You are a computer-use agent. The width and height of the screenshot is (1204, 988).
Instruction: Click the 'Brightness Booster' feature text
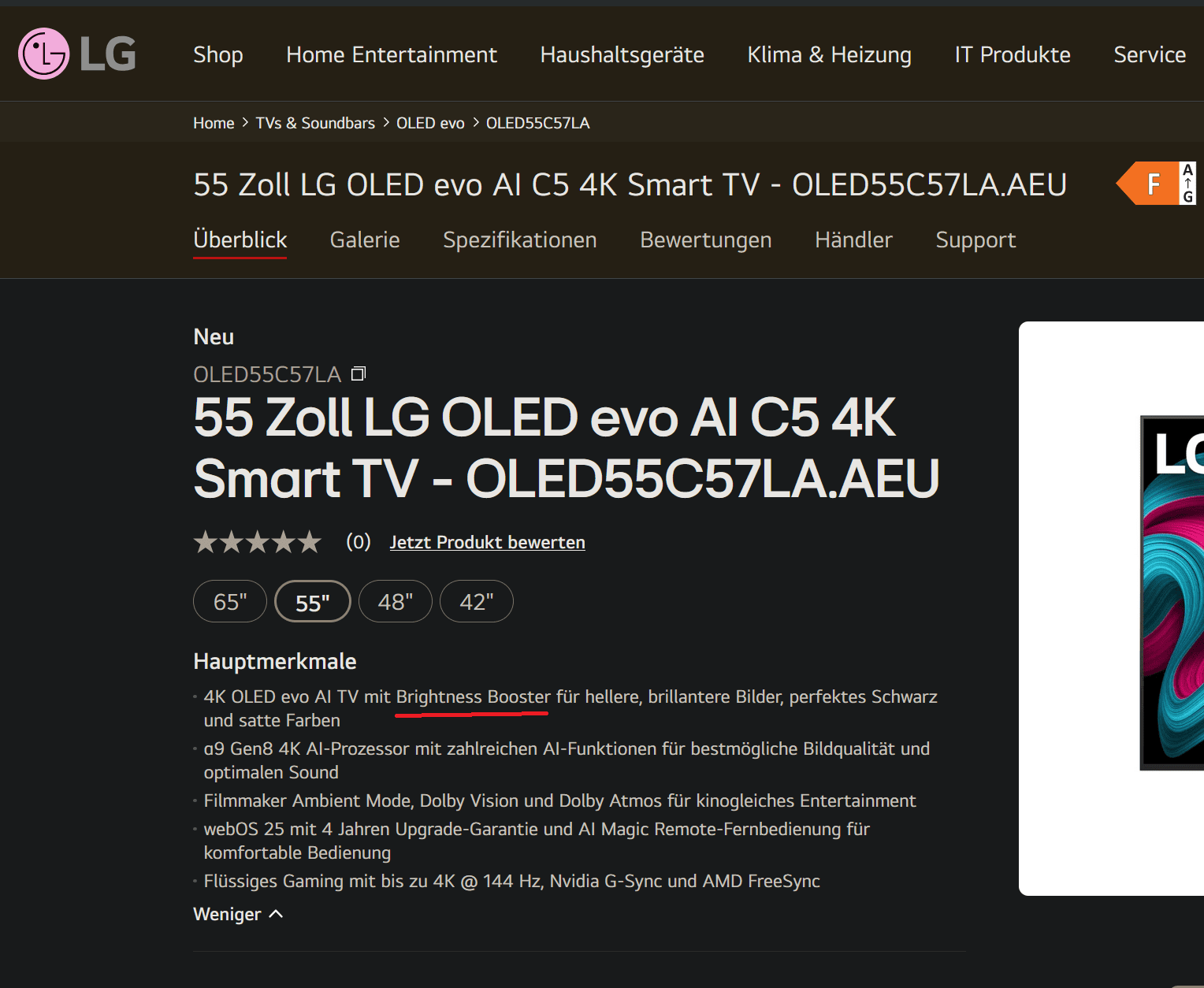[473, 696]
